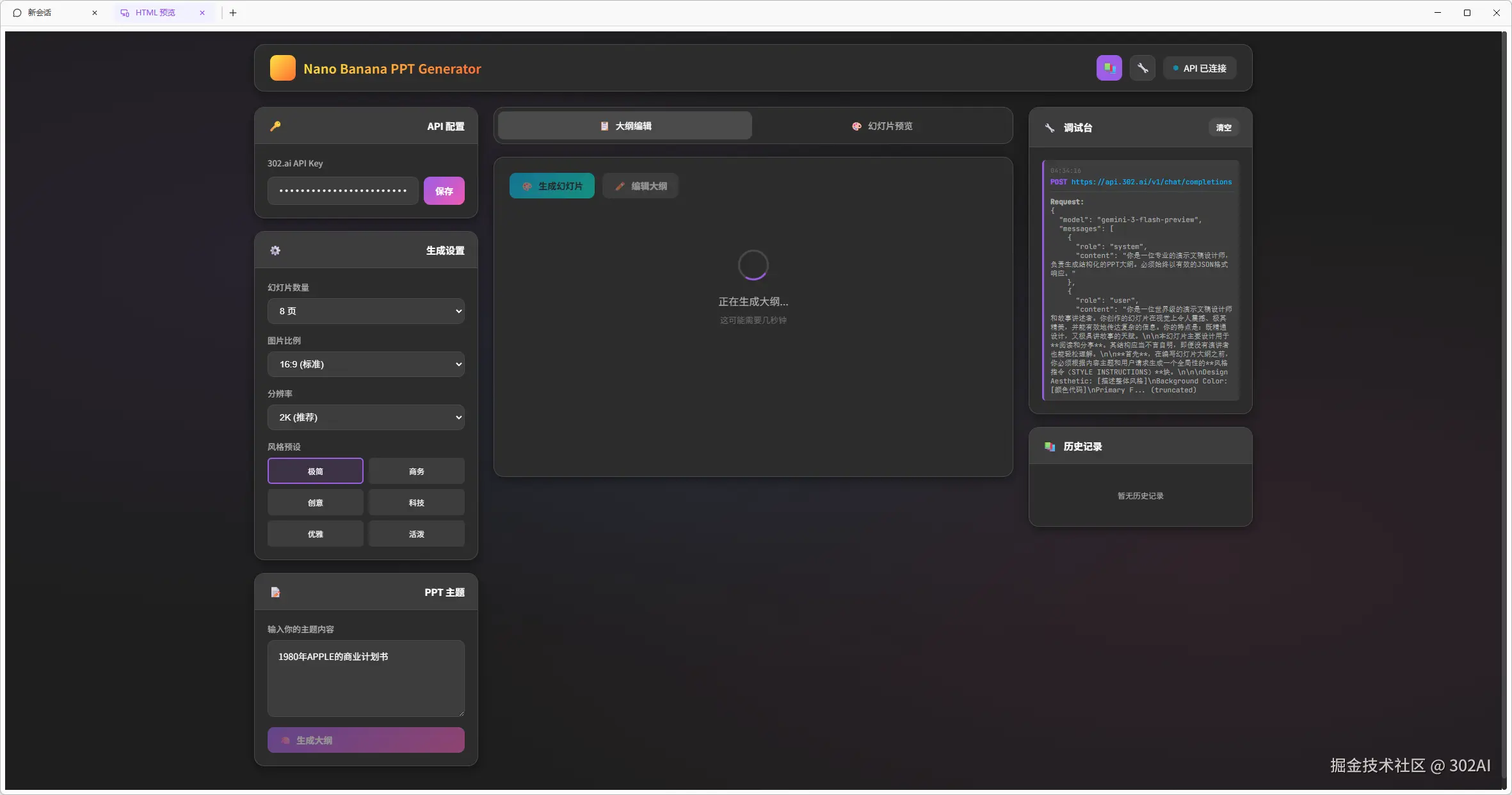The width and height of the screenshot is (1512, 795).
Task: Click the icon next to 历史记录 title
Action: [1050, 446]
